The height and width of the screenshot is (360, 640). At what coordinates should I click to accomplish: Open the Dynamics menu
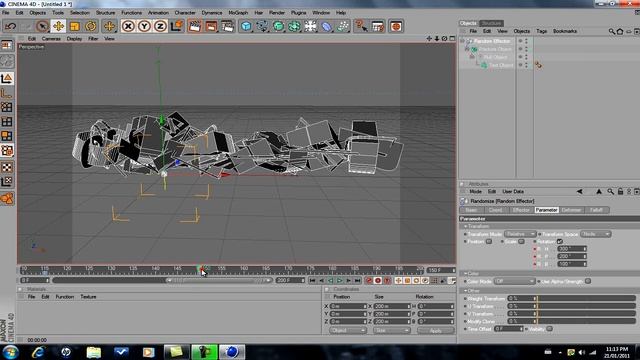point(212,13)
